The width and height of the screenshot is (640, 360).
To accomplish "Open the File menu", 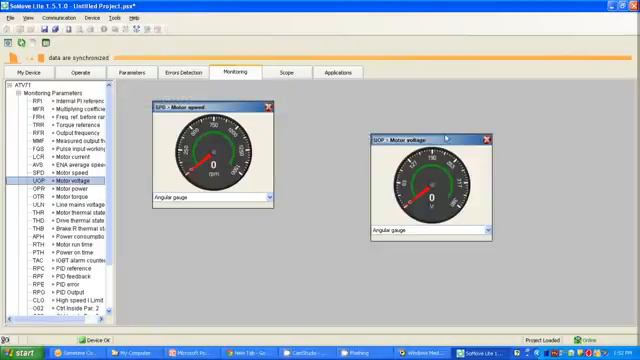I will pyautogui.click(x=10, y=18).
